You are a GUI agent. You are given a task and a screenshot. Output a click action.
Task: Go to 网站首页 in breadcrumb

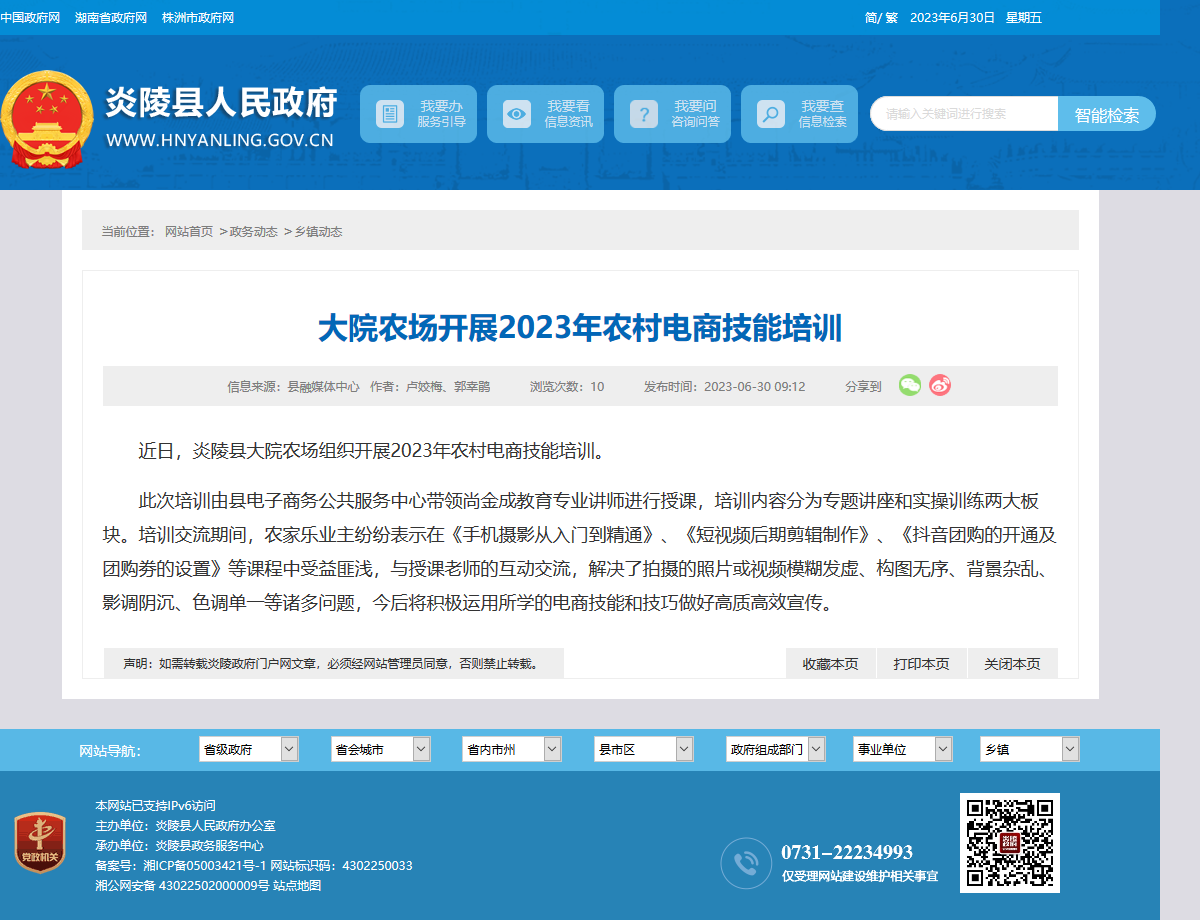[189, 231]
